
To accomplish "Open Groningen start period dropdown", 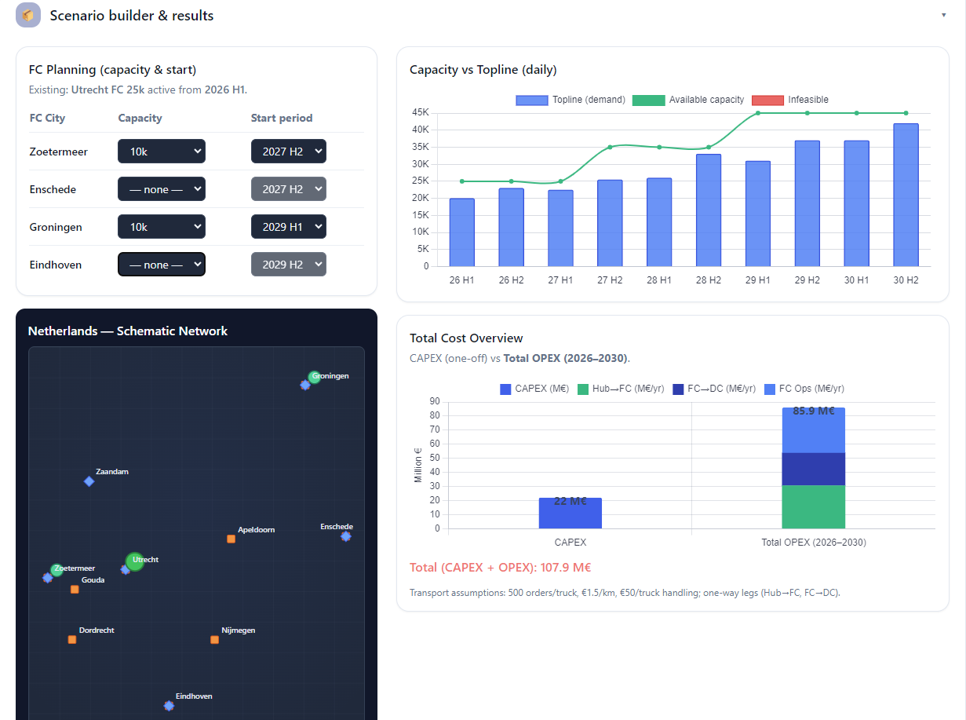I will coord(288,227).
